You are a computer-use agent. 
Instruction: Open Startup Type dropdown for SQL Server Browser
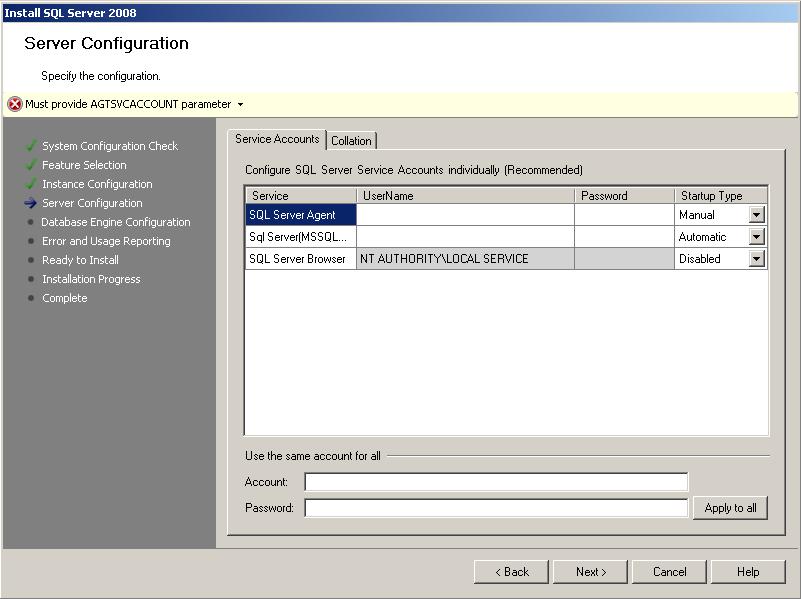click(x=757, y=259)
